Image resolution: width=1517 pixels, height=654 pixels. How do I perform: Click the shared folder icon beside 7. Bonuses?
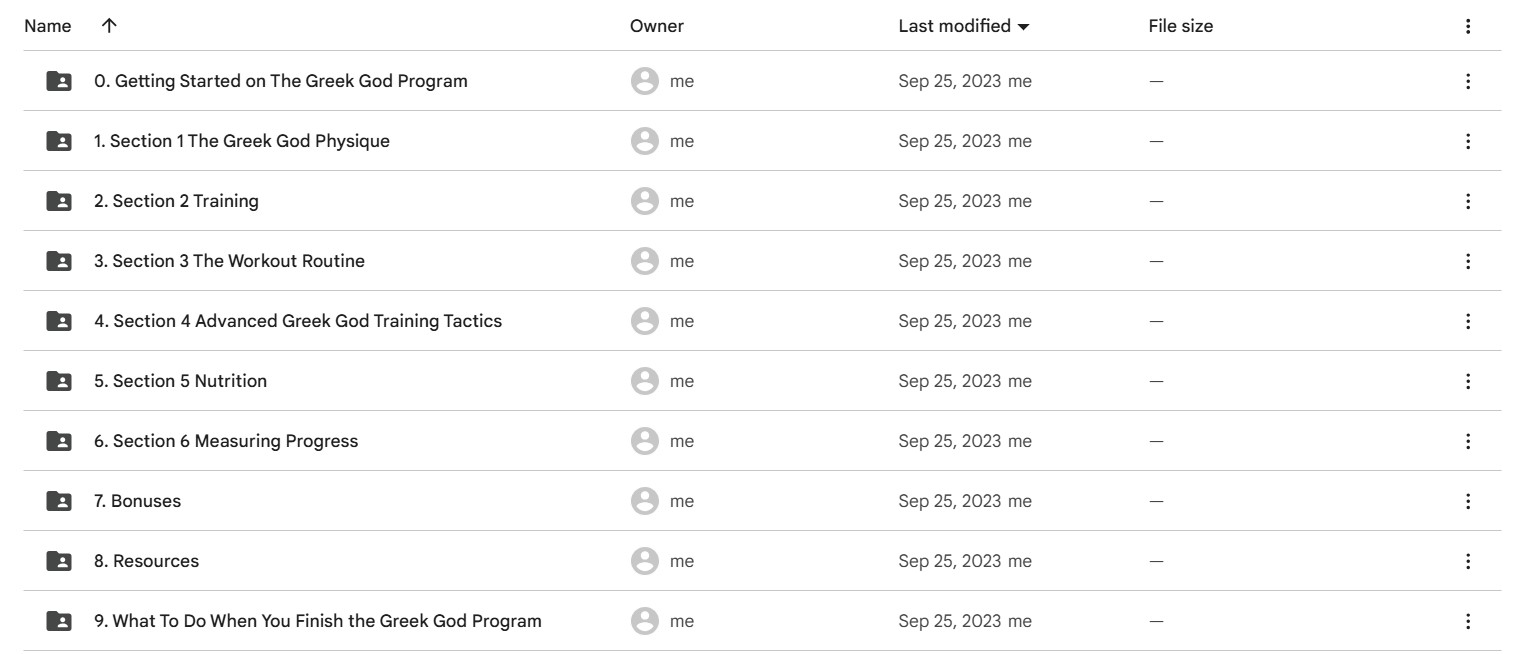59,501
